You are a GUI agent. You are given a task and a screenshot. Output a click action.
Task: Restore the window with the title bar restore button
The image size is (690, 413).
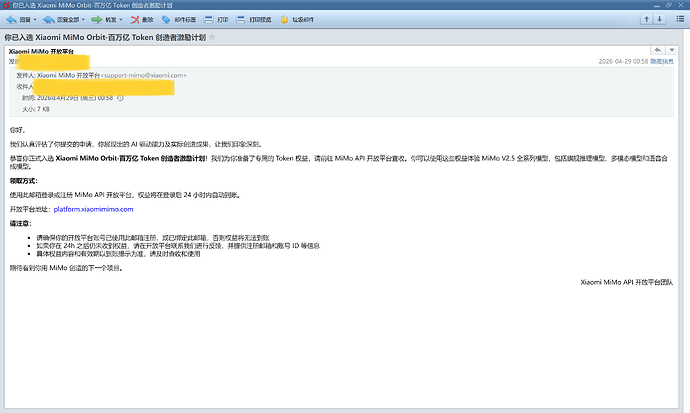point(668,5)
